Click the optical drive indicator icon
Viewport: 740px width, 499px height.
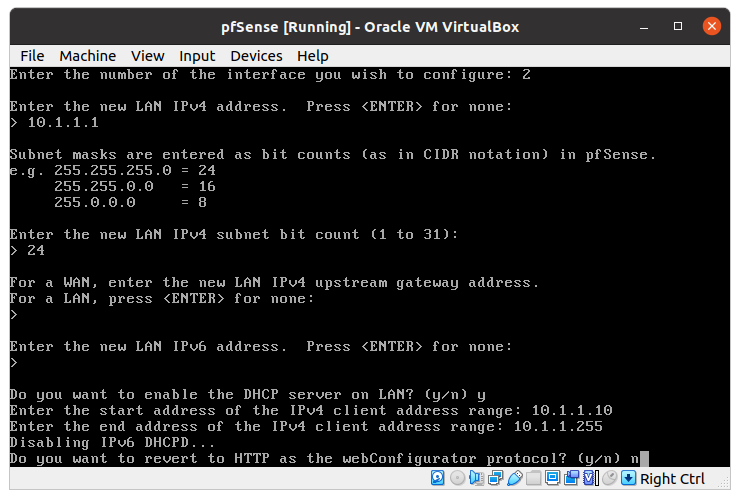(454, 479)
